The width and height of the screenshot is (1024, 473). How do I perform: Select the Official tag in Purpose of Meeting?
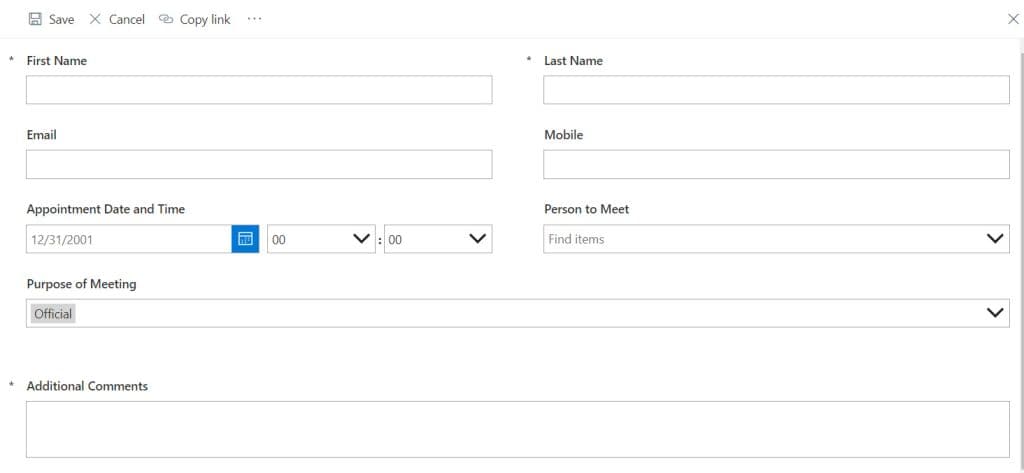tap(53, 314)
